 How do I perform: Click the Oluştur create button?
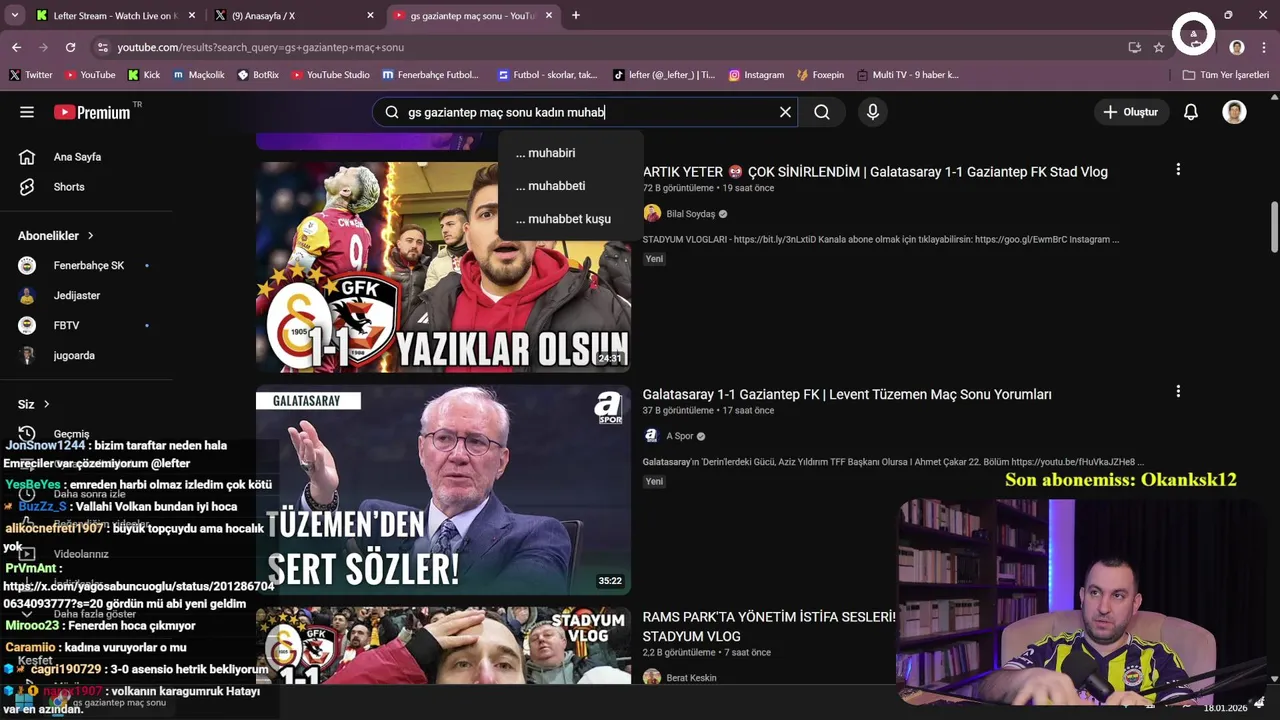click(x=1129, y=112)
